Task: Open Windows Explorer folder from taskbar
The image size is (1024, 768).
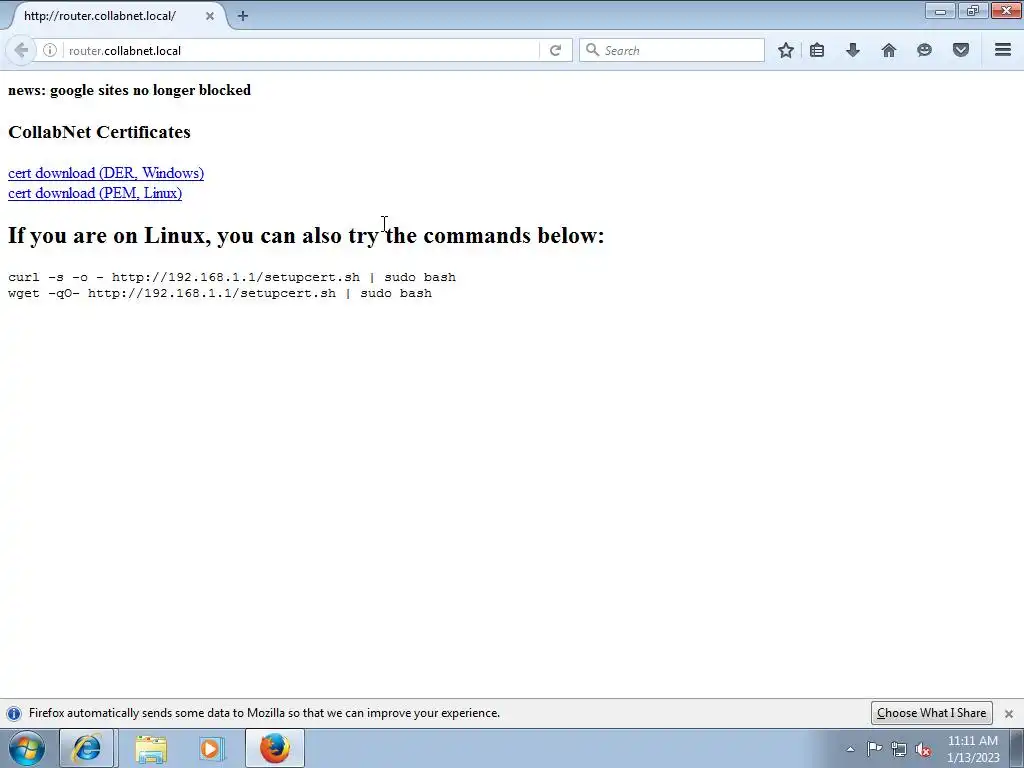Action: (151, 748)
